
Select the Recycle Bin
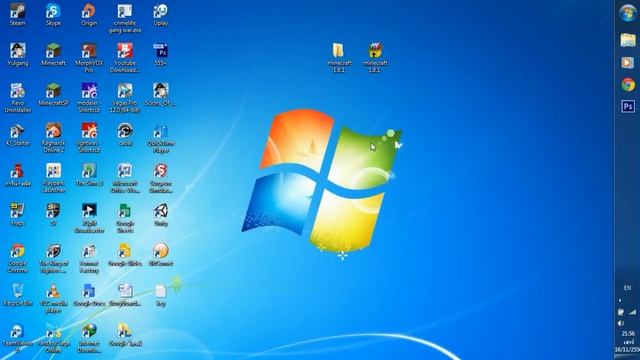18,294
